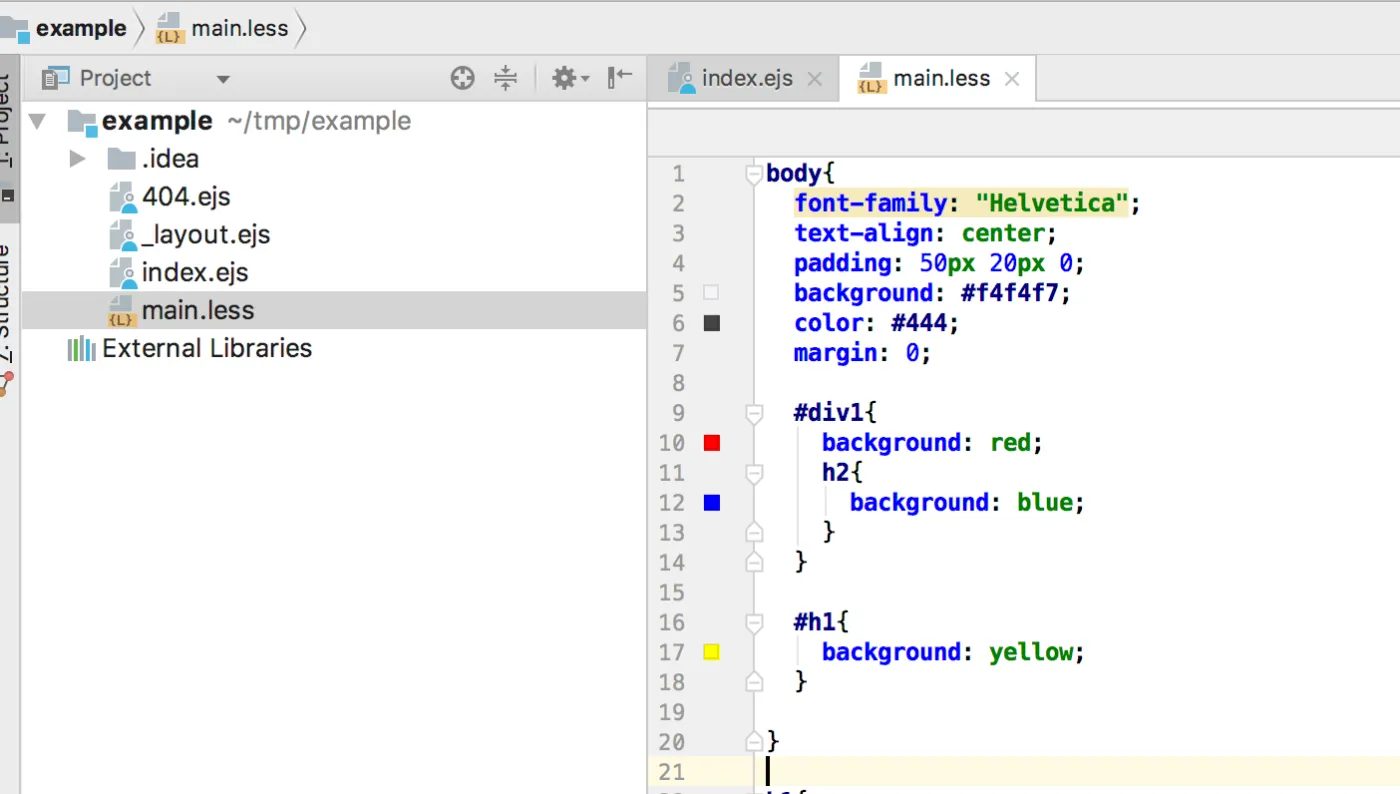
Task: Close the main.less editor tab
Action: (x=1012, y=79)
